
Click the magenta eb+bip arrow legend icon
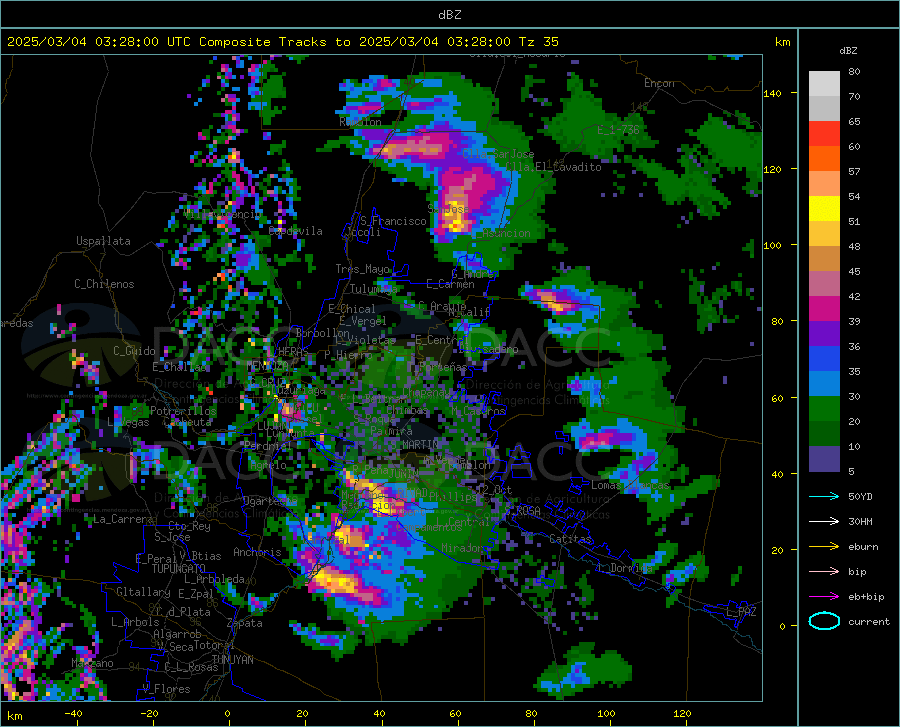pos(824,597)
